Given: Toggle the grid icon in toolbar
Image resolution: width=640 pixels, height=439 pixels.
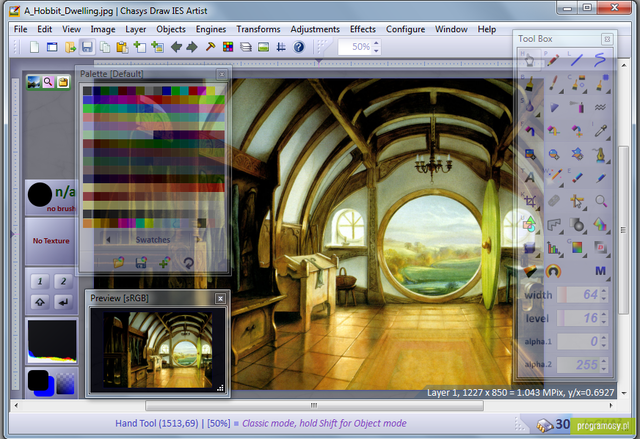Looking at the screenshot, I should pos(281,47).
